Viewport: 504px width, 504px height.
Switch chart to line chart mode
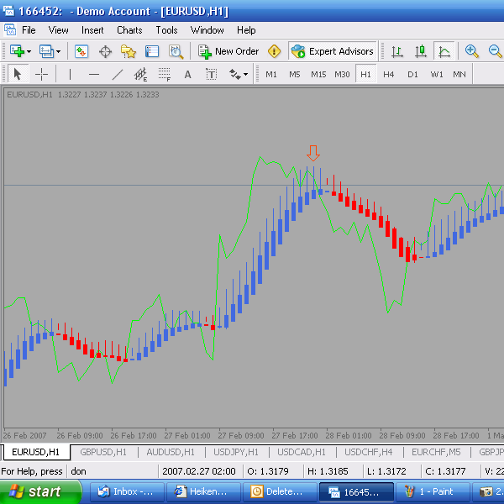coord(444,51)
